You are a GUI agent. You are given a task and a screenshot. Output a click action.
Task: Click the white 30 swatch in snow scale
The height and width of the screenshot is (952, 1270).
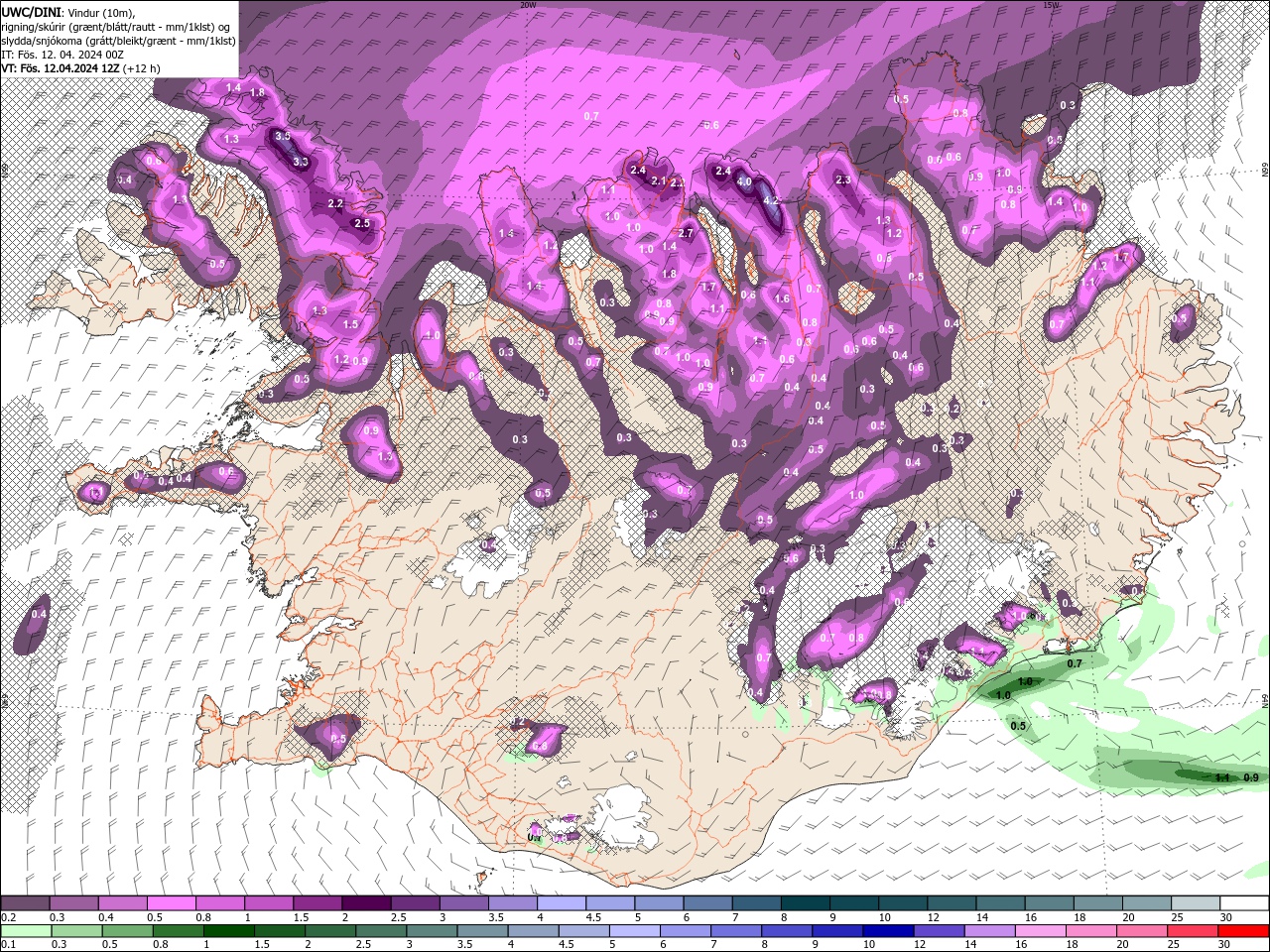[1244, 903]
